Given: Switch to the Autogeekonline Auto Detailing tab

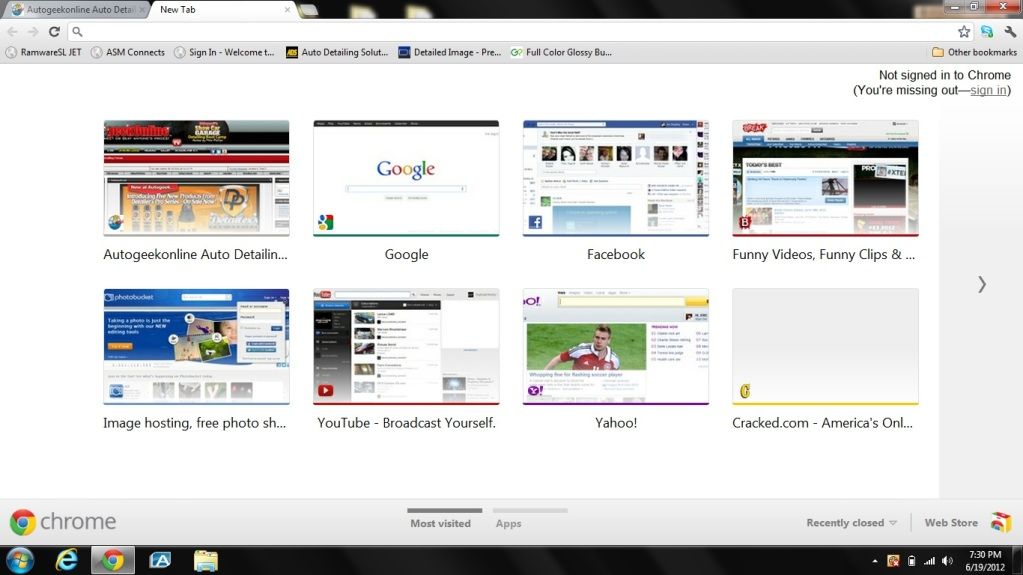Looking at the screenshot, I should pos(78,10).
